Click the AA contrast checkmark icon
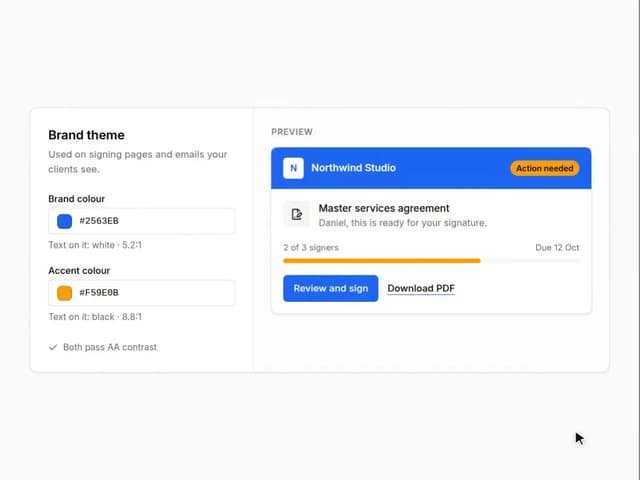The height and width of the screenshot is (480, 640). (x=53, y=347)
